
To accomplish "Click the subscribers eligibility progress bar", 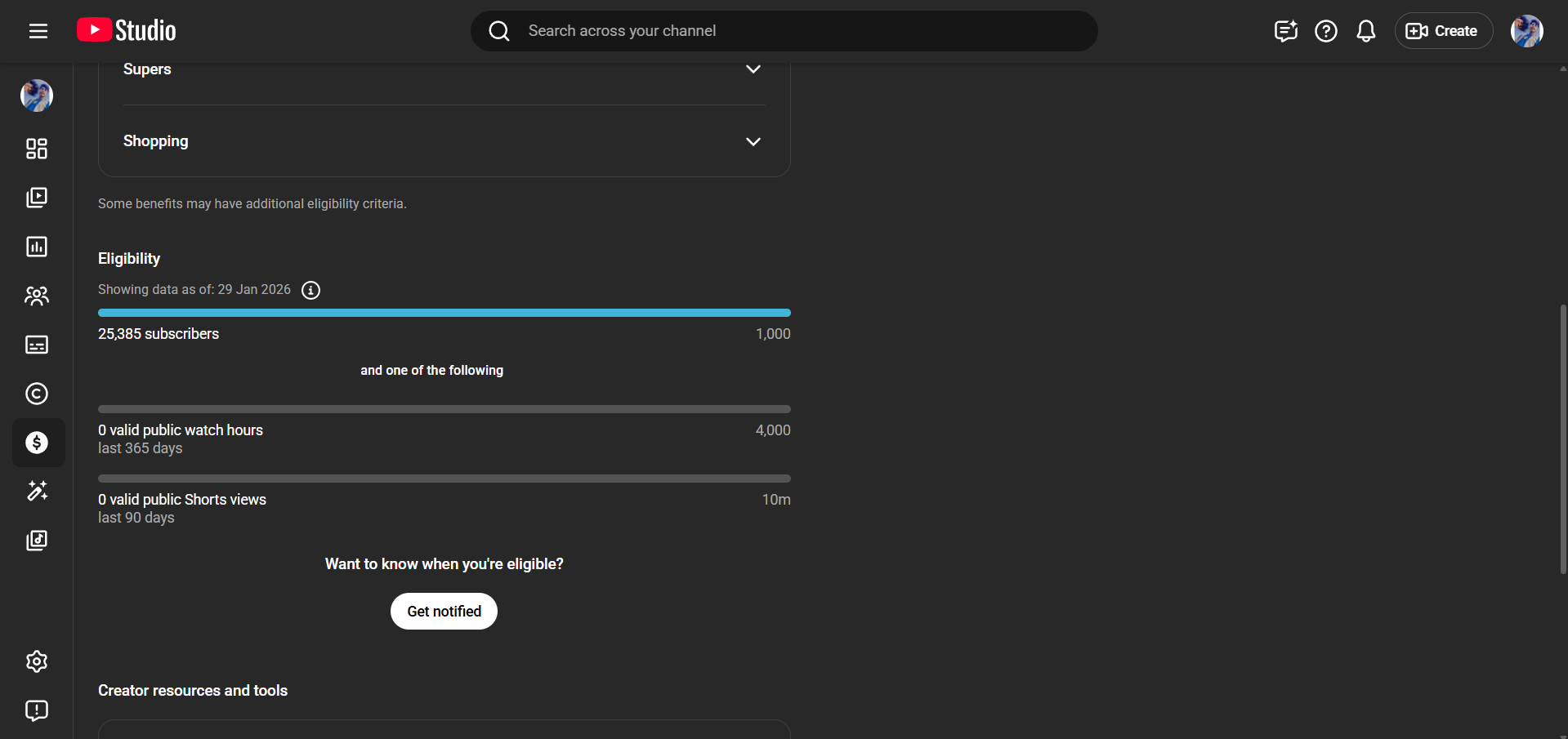I will [444, 313].
